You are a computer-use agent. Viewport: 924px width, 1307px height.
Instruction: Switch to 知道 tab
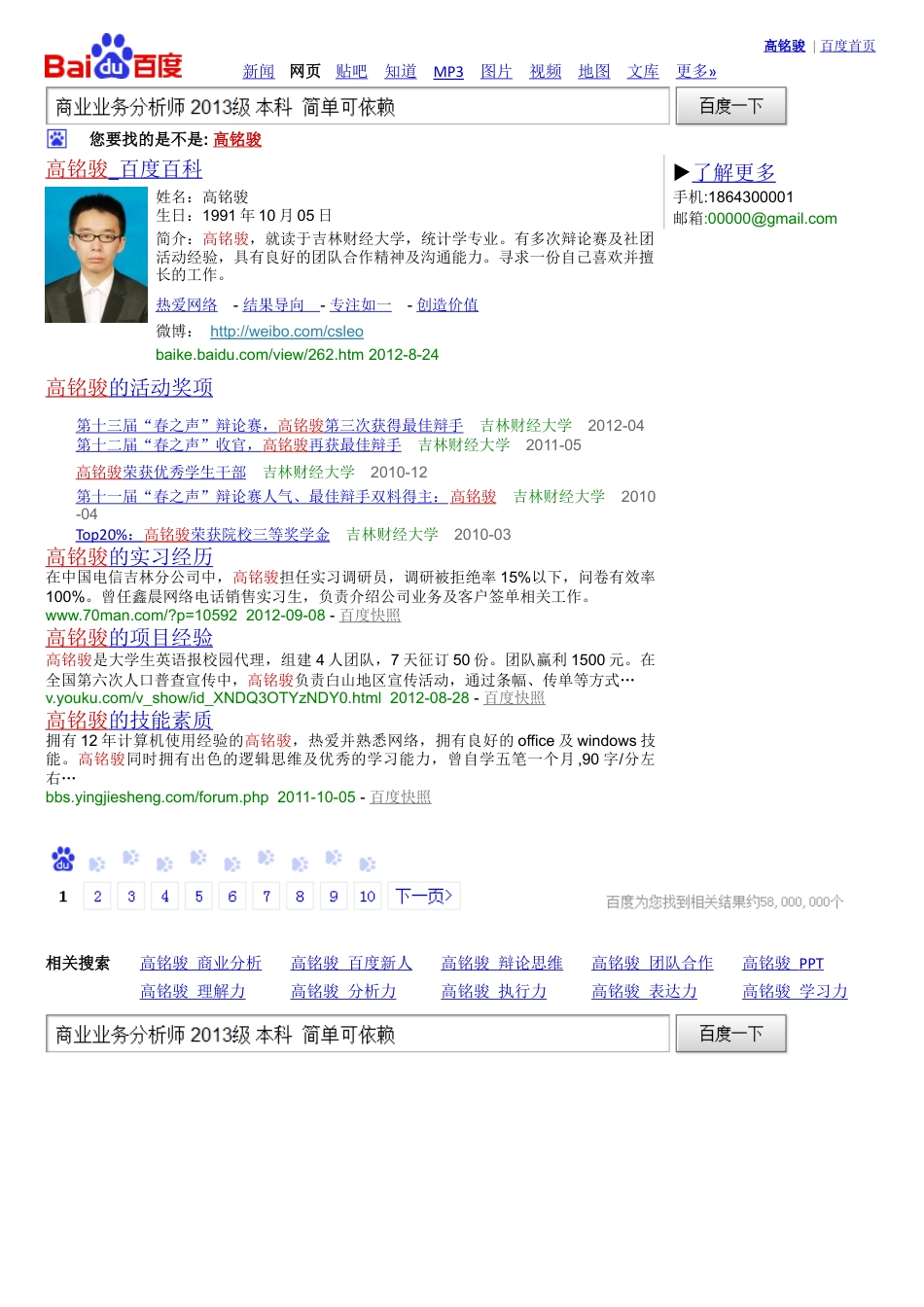click(401, 71)
